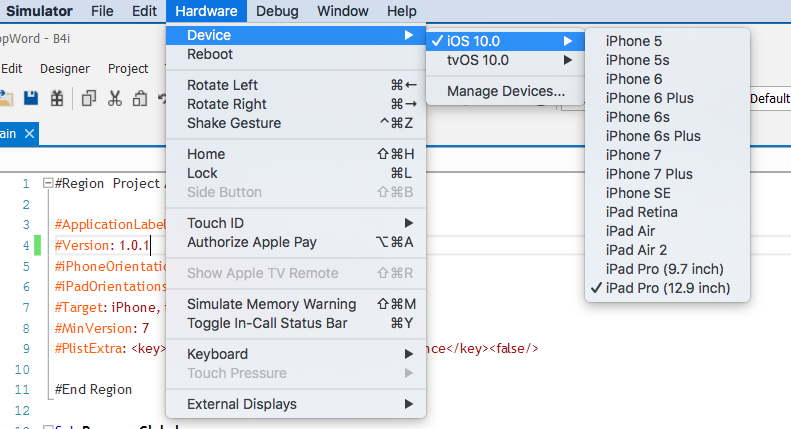This screenshot has height=429, width=791.
Task: Select iPhone 7 Plus device
Action: tap(667, 174)
